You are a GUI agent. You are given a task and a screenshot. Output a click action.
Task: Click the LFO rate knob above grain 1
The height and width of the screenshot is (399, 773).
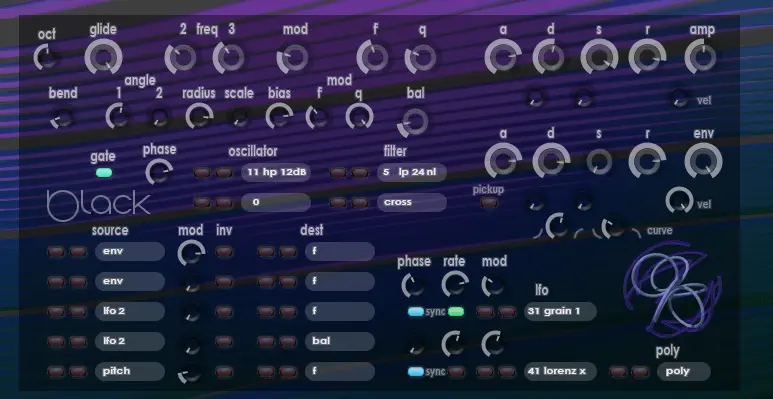point(455,285)
